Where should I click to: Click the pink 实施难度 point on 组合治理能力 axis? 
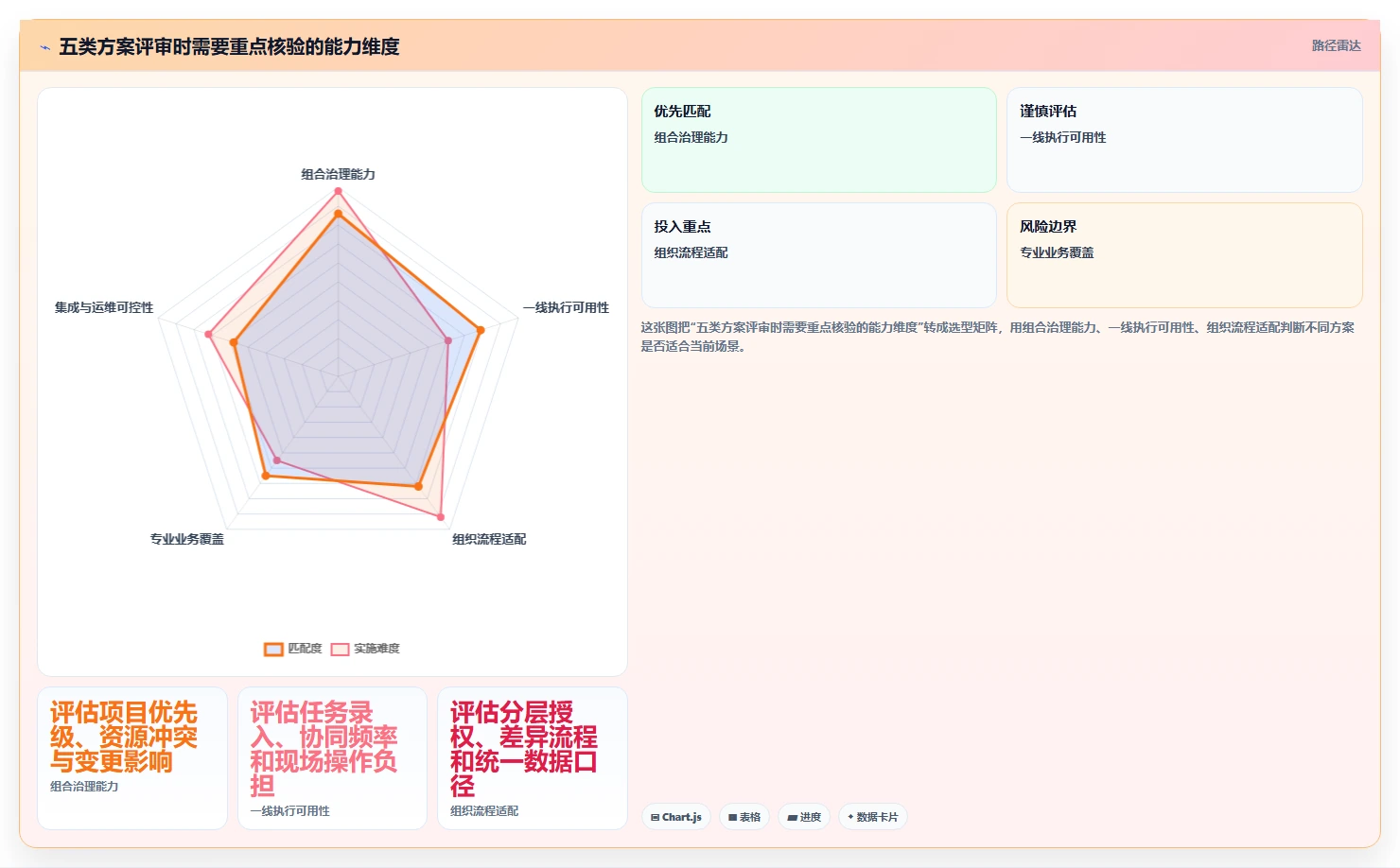tap(338, 191)
